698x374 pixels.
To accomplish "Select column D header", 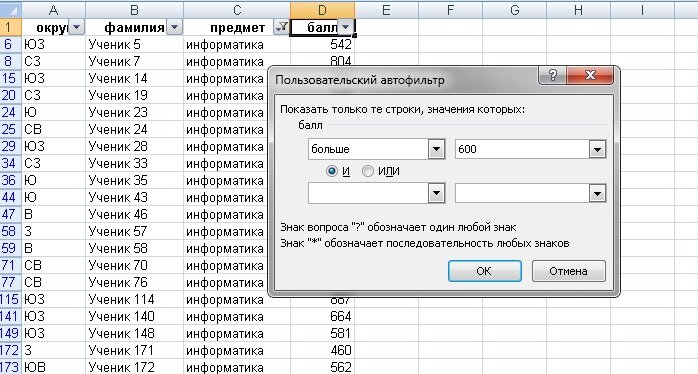I will click(x=322, y=10).
